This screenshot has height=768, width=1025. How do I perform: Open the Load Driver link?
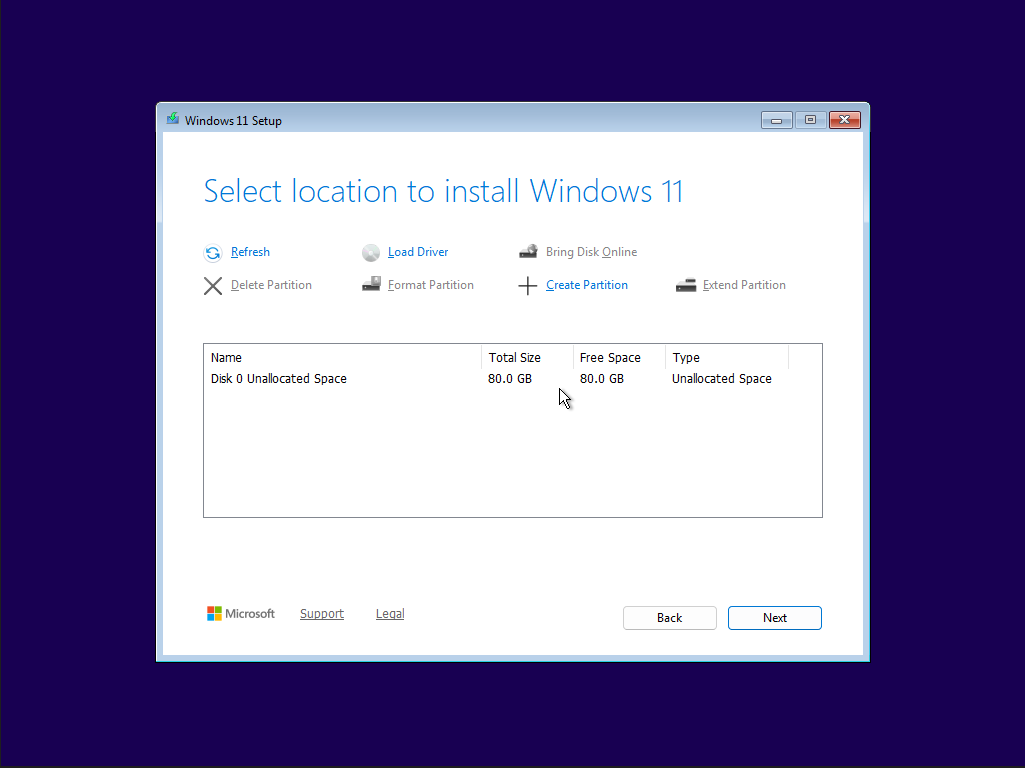(418, 252)
